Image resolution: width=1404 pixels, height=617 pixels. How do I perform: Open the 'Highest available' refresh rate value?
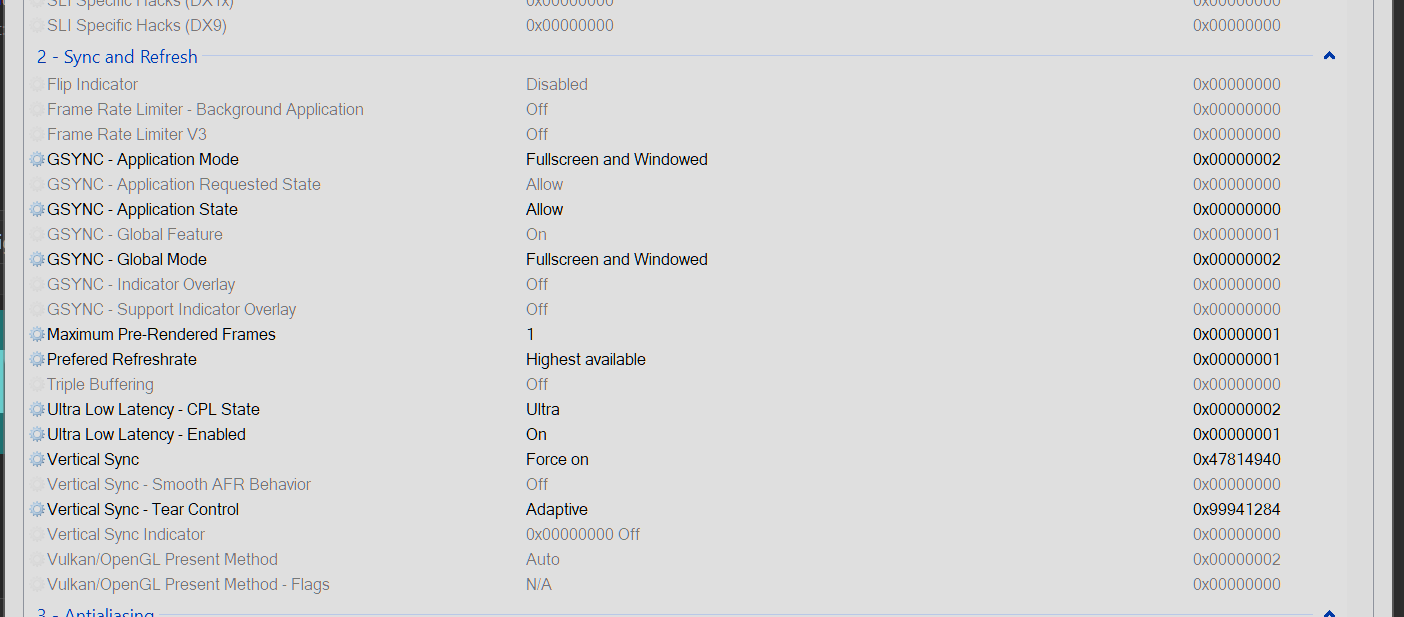[586, 360]
